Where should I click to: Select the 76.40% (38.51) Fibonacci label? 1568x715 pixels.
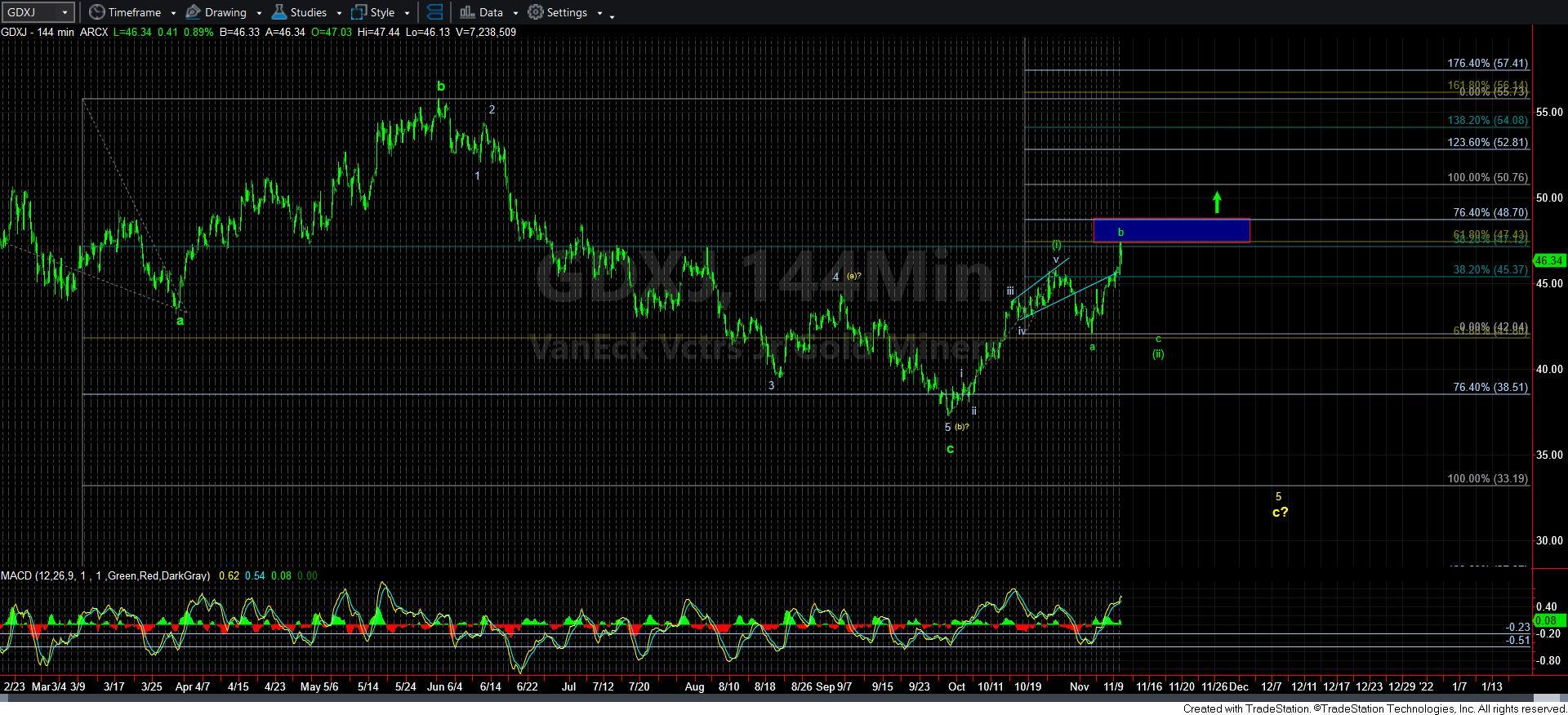pos(1490,388)
